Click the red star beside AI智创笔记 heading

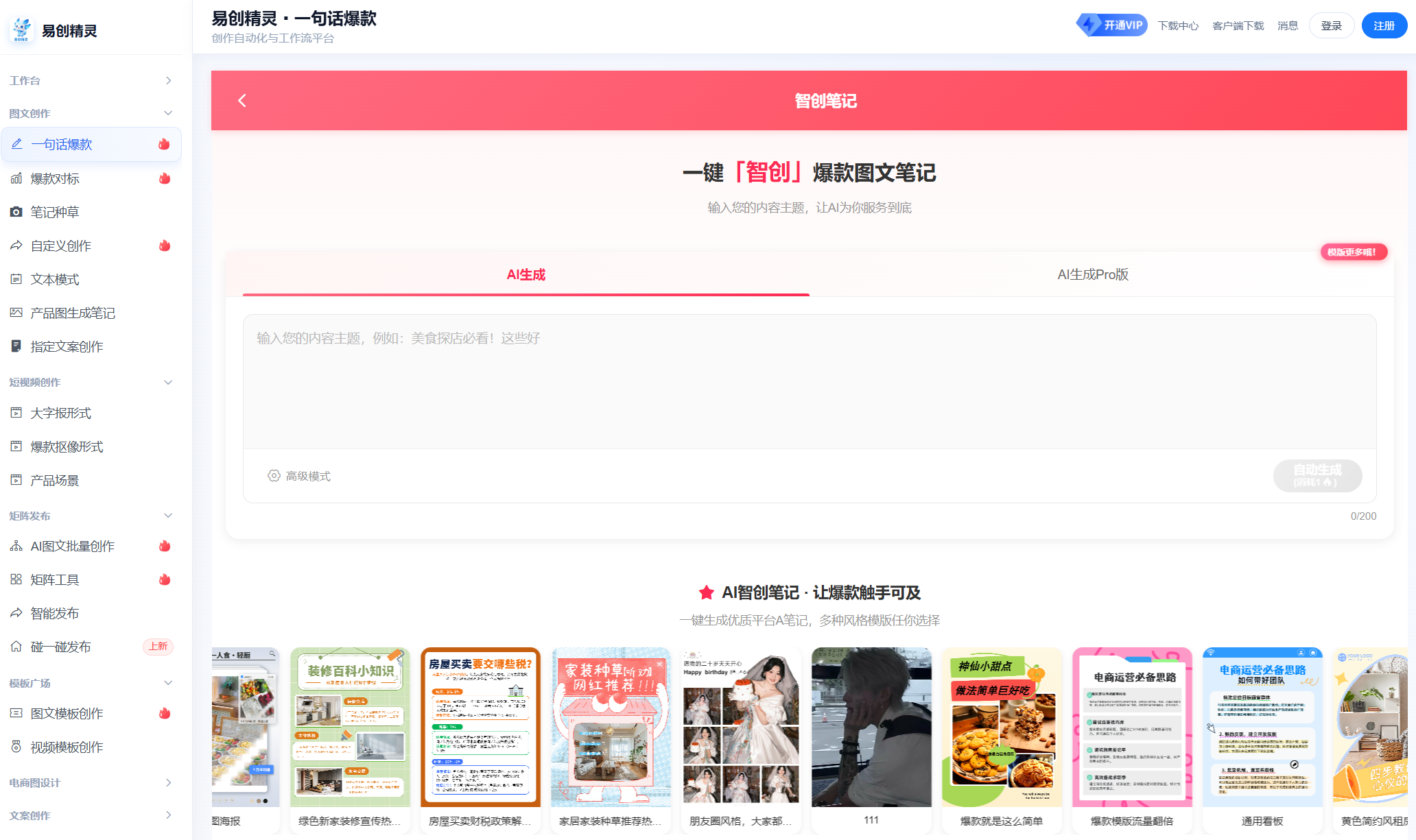coord(707,592)
